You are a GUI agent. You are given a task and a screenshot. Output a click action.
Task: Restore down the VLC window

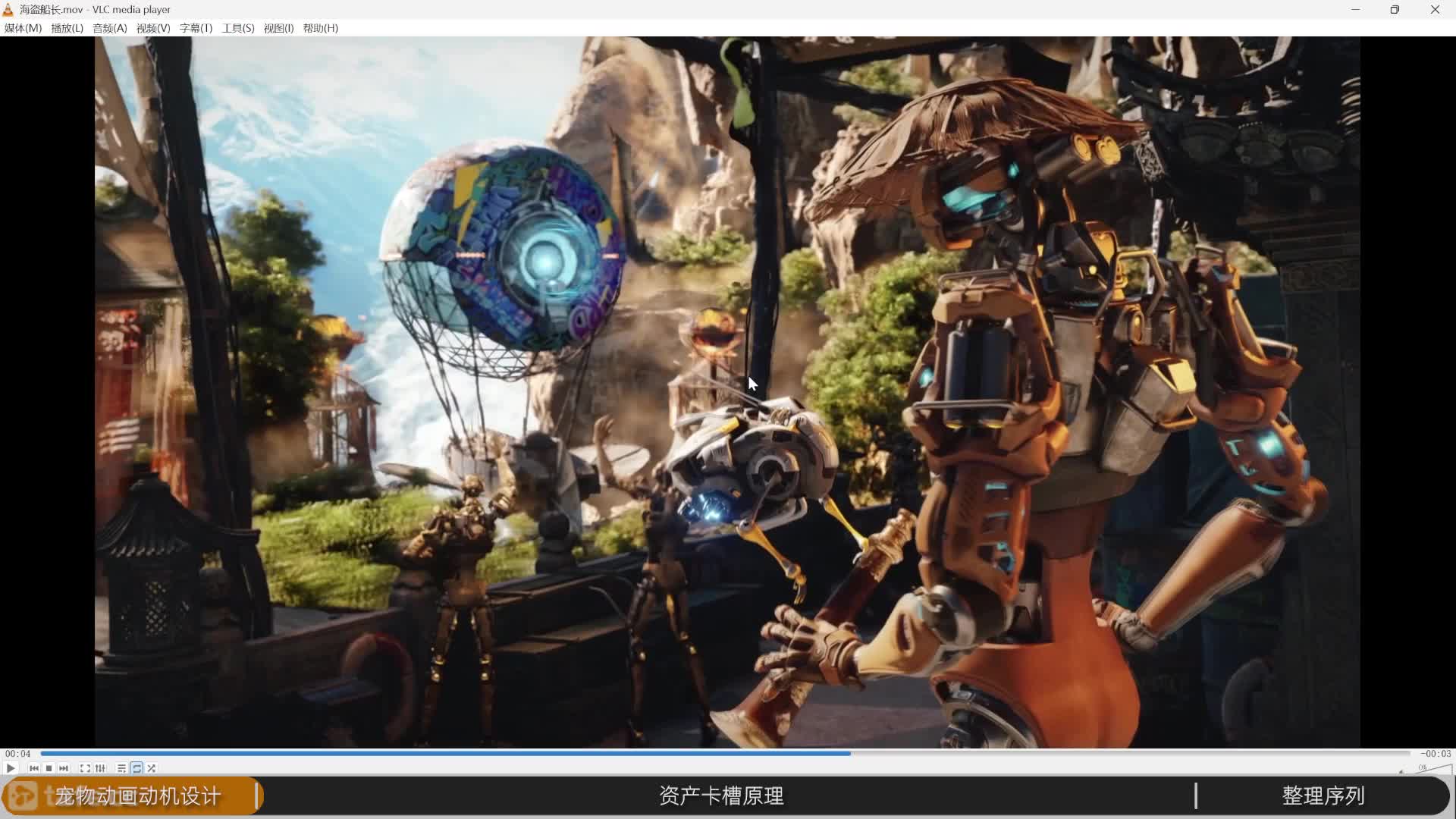(x=1395, y=9)
